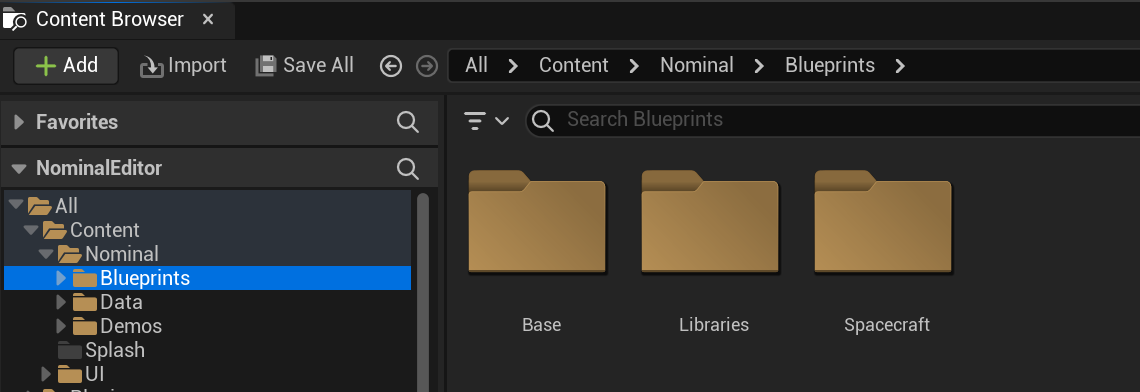Click the Spacecraft folder name label

(x=887, y=324)
